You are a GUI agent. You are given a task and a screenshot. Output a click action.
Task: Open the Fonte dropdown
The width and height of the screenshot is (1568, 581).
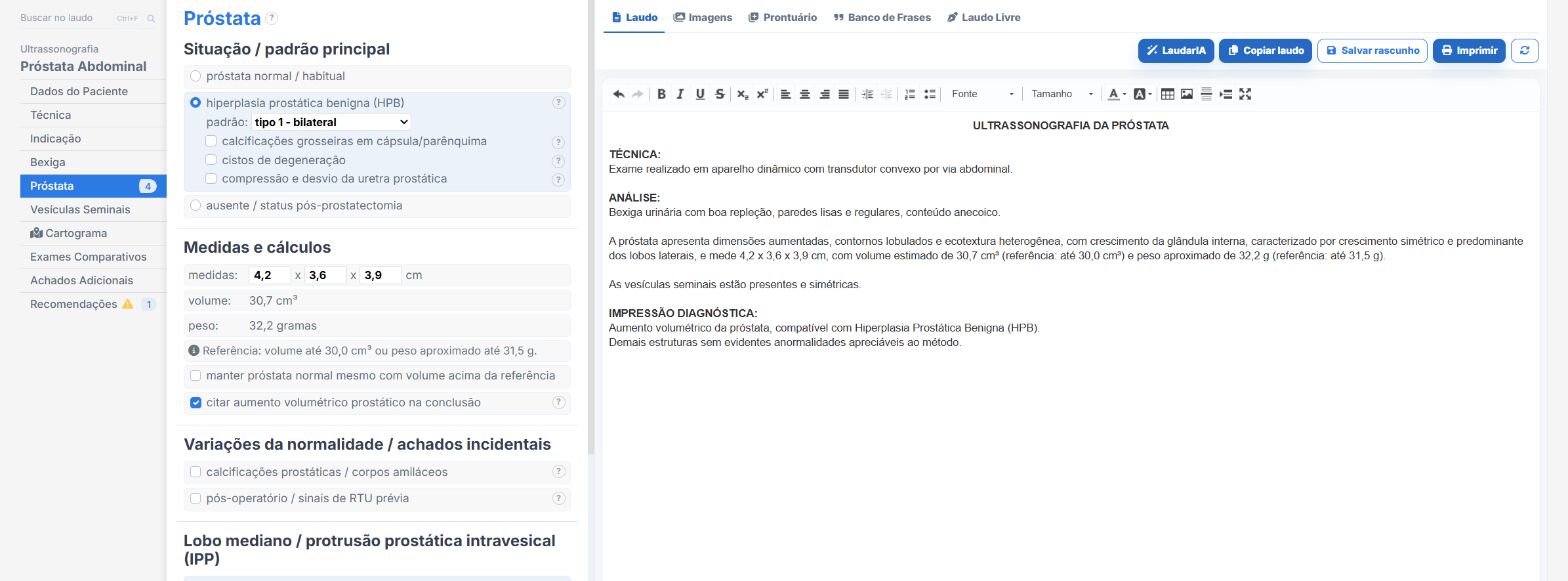pyautogui.click(x=982, y=94)
